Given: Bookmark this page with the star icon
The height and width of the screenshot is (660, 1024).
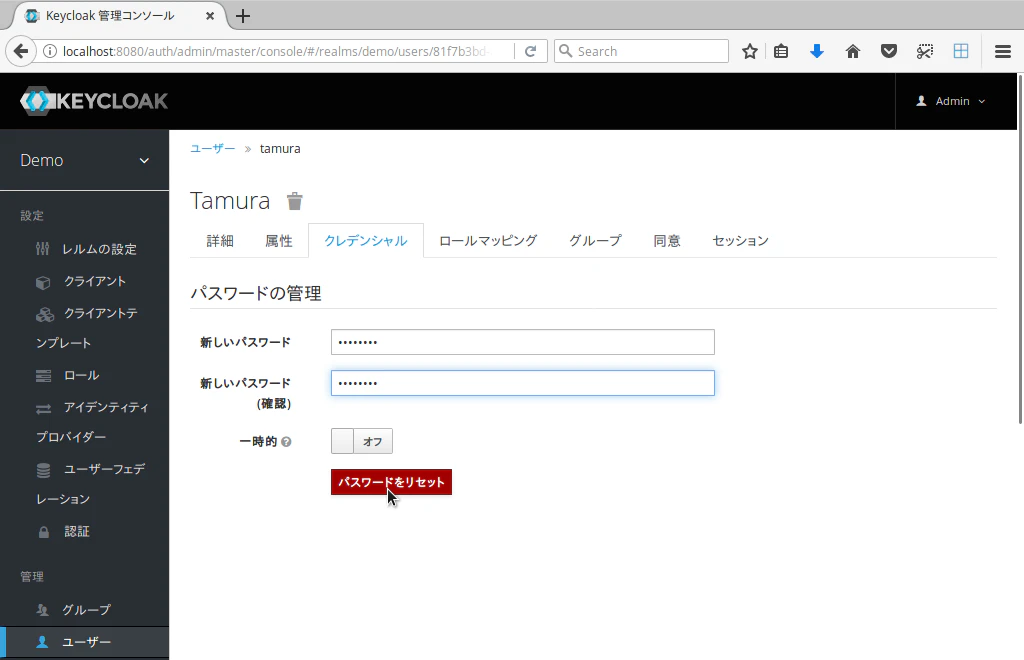Looking at the screenshot, I should (x=750, y=51).
